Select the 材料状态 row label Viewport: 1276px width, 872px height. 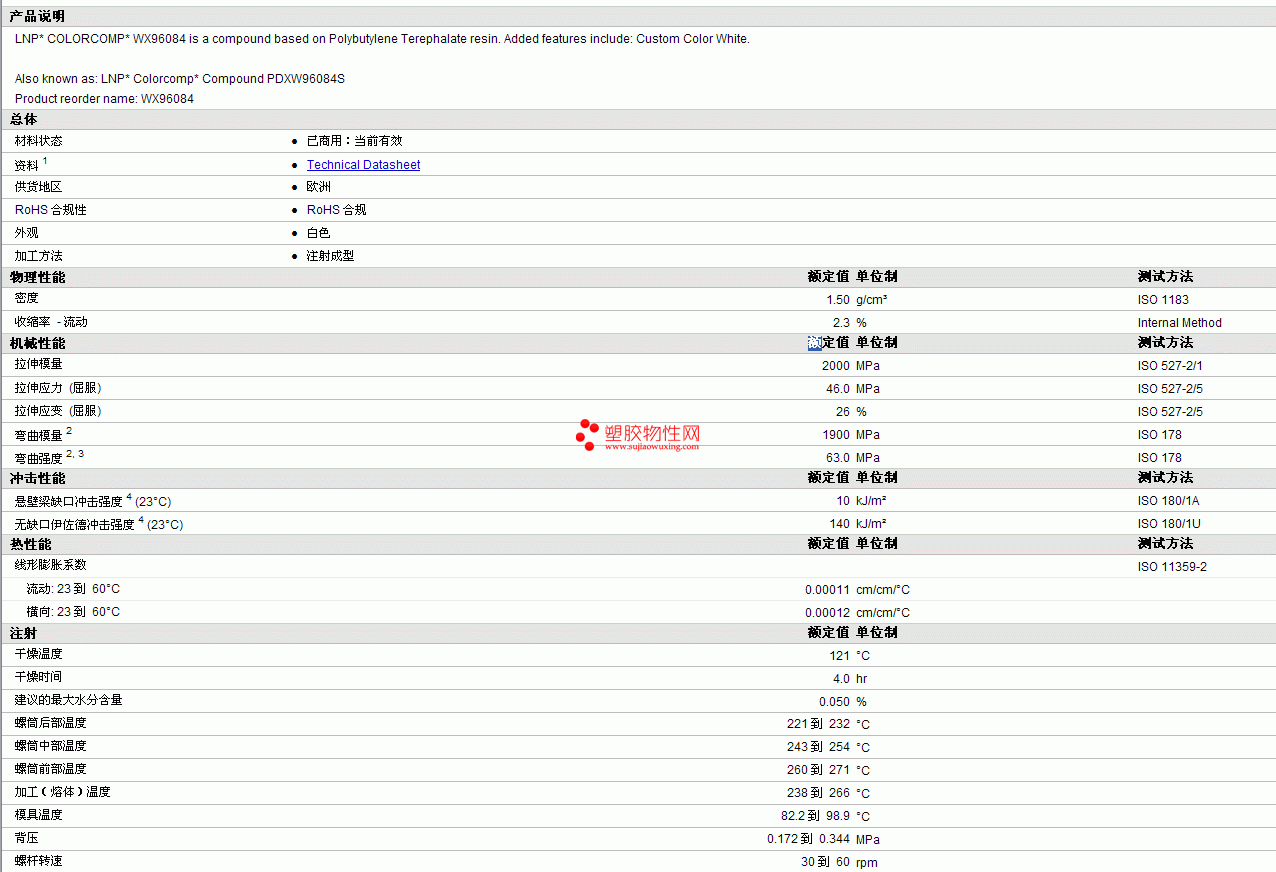pyautogui.click(x=38, y=141)
